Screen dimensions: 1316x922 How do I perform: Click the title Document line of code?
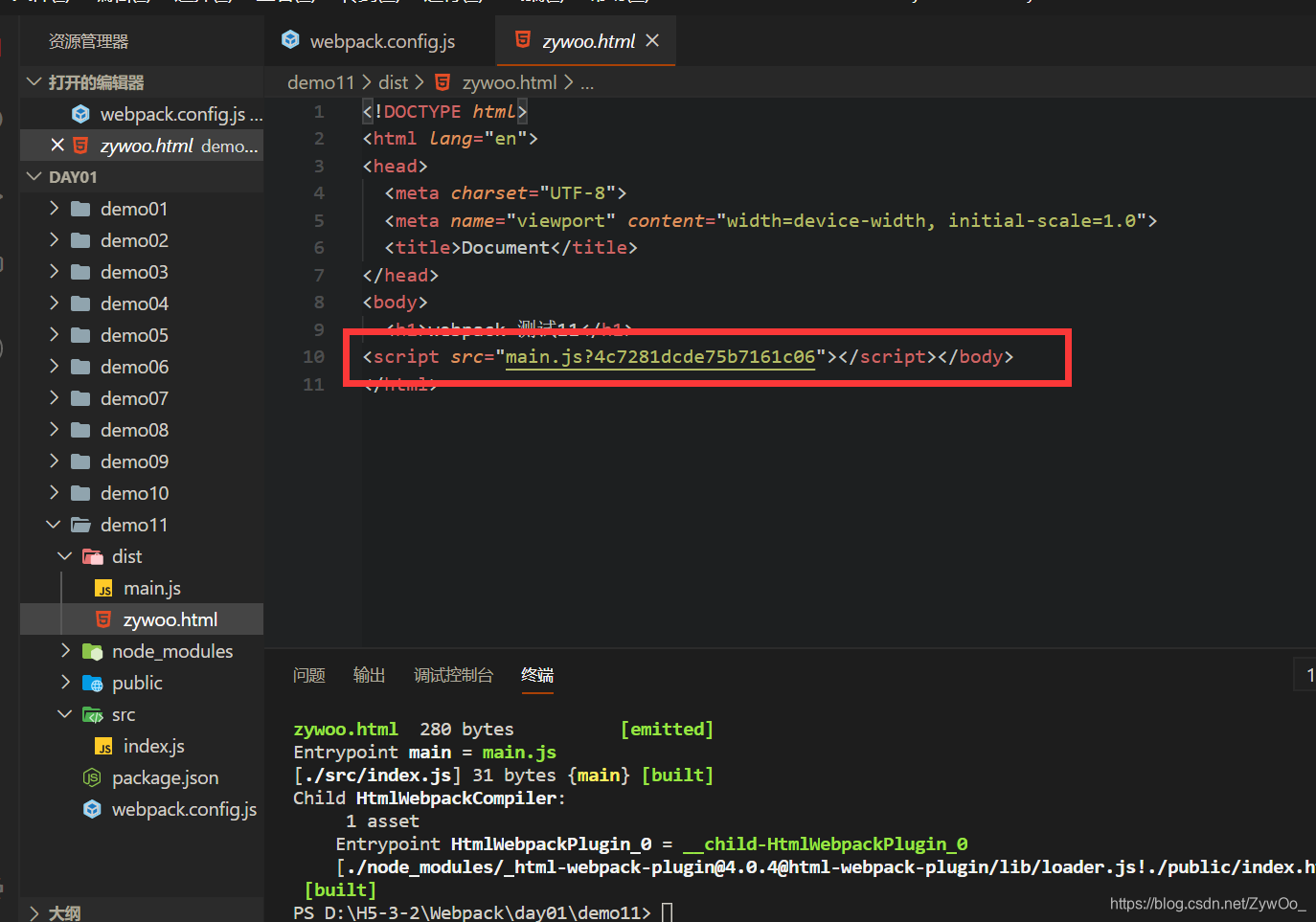511,248
